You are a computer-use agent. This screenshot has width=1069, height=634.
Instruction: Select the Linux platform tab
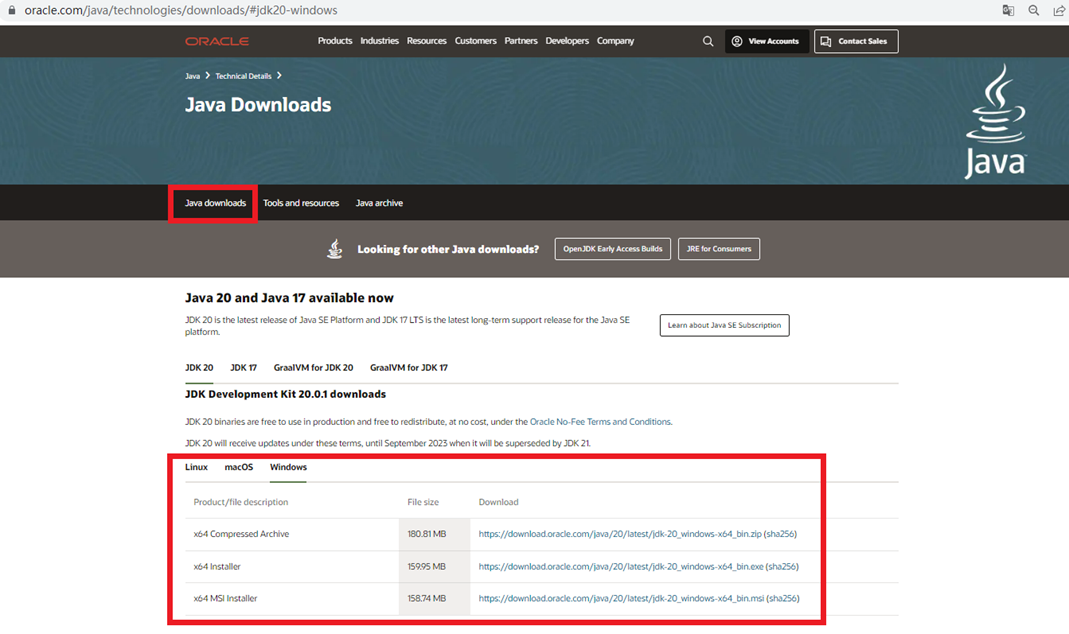[x=196, y=467]
